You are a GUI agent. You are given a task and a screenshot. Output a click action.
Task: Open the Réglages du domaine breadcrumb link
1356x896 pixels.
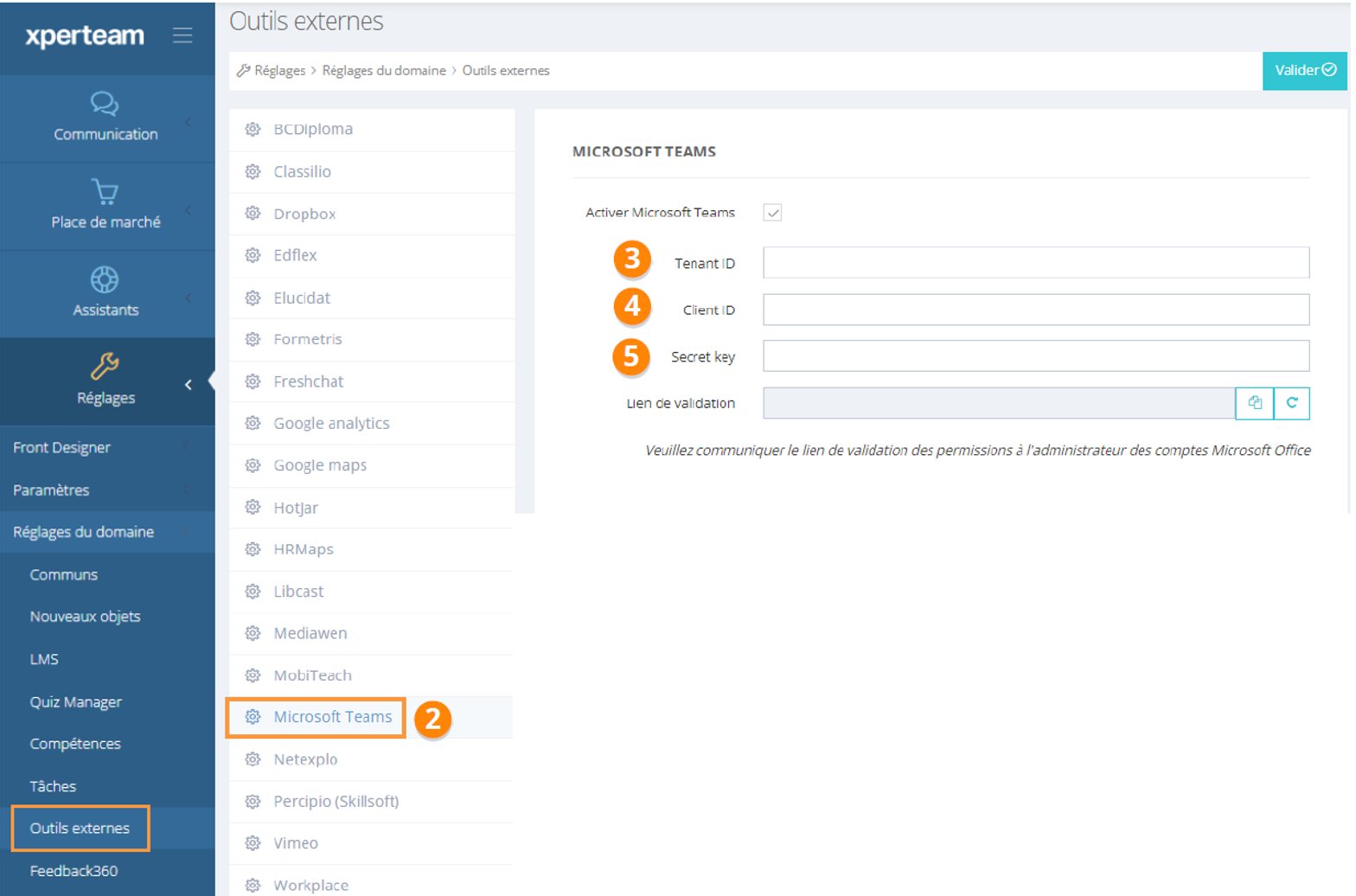384,71
